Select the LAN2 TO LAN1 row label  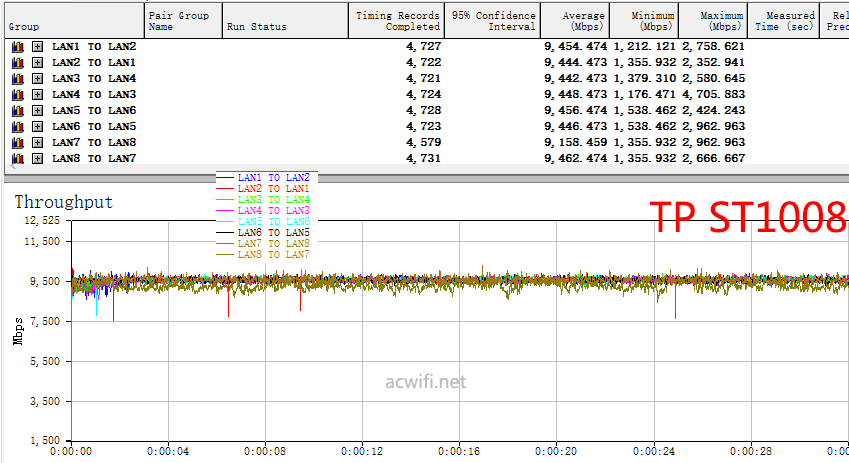94,63
